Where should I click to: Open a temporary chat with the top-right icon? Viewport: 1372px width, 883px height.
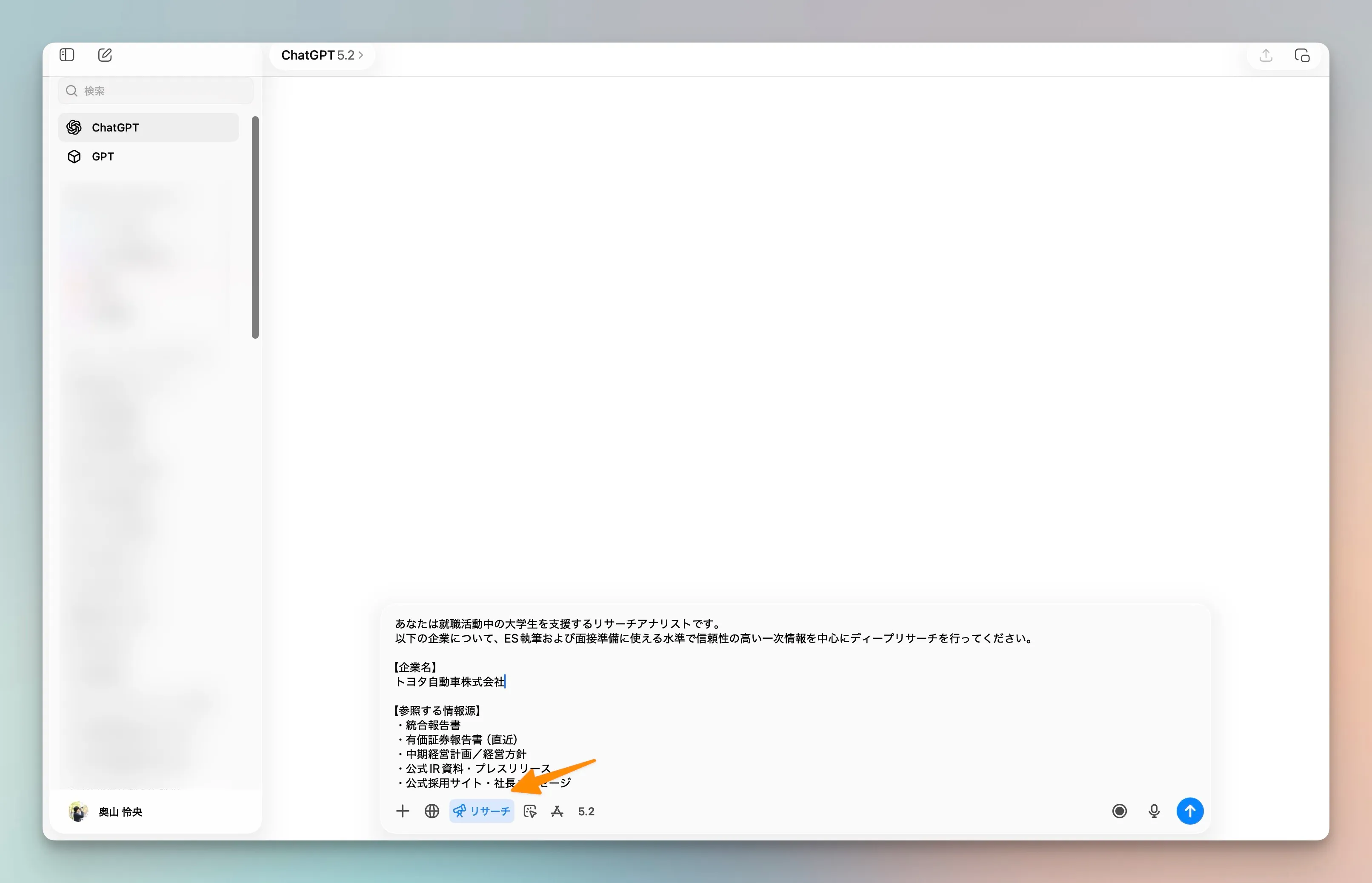tap(1303, 55)
